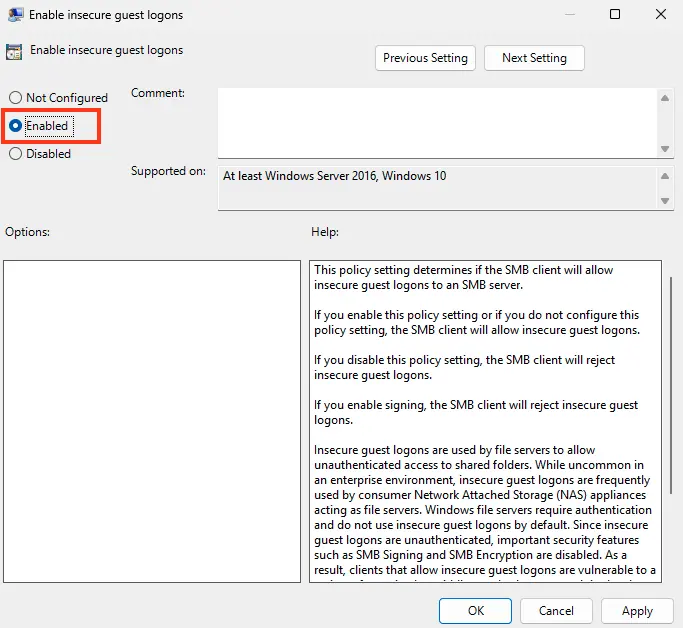Select the Disabled radio button
This screenshot has height=628, width=683.
coord(16,154)
